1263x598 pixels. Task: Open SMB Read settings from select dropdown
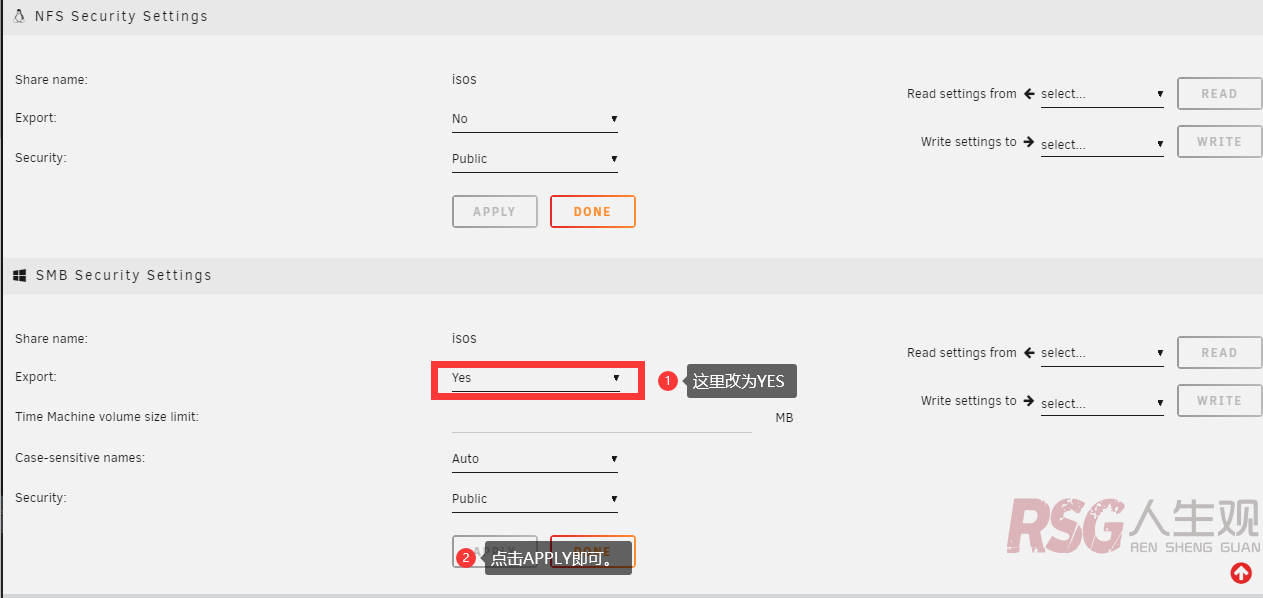[1102, 353]
